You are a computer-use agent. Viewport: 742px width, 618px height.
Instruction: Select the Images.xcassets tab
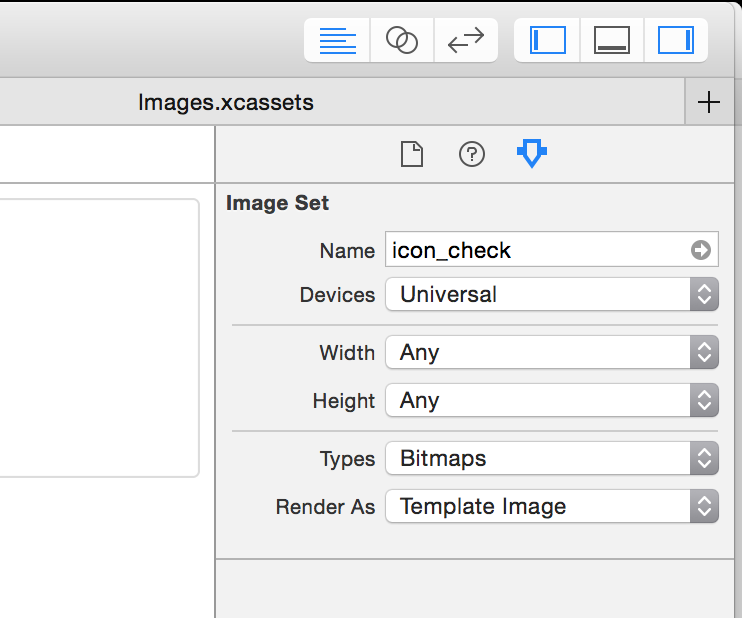[x=226, y=102]
